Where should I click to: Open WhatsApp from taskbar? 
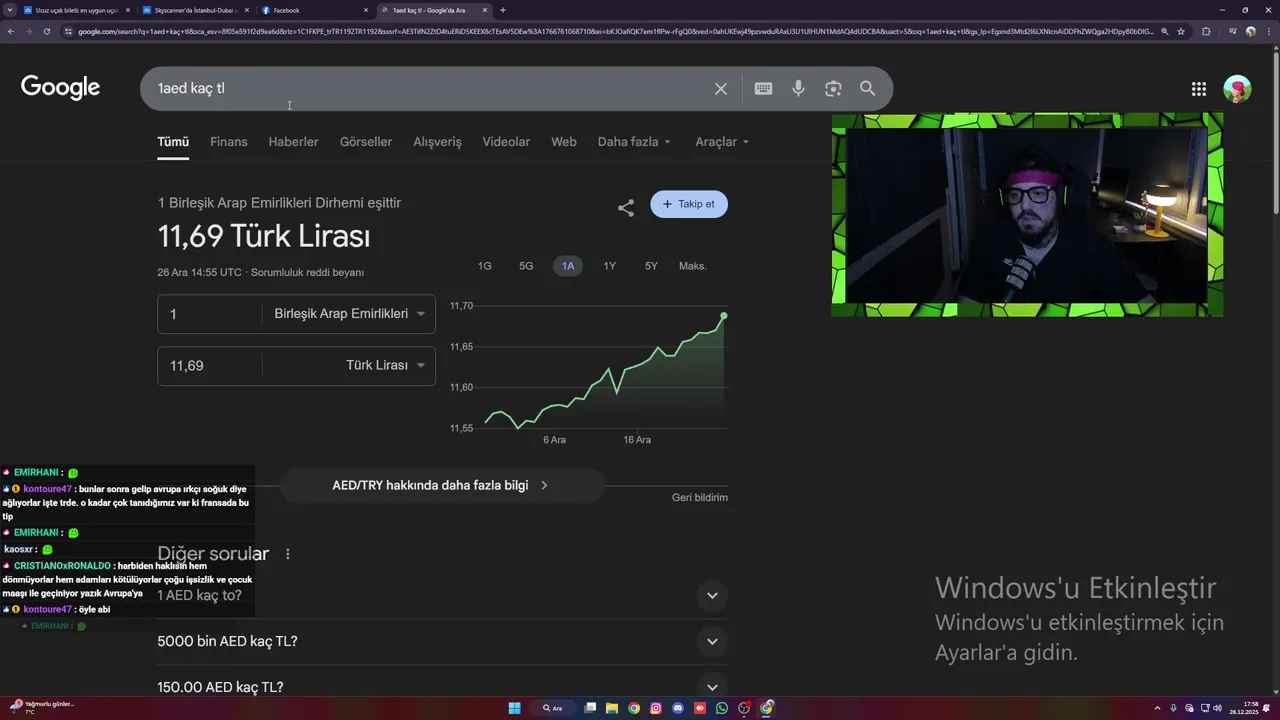(x=722, y=708)
